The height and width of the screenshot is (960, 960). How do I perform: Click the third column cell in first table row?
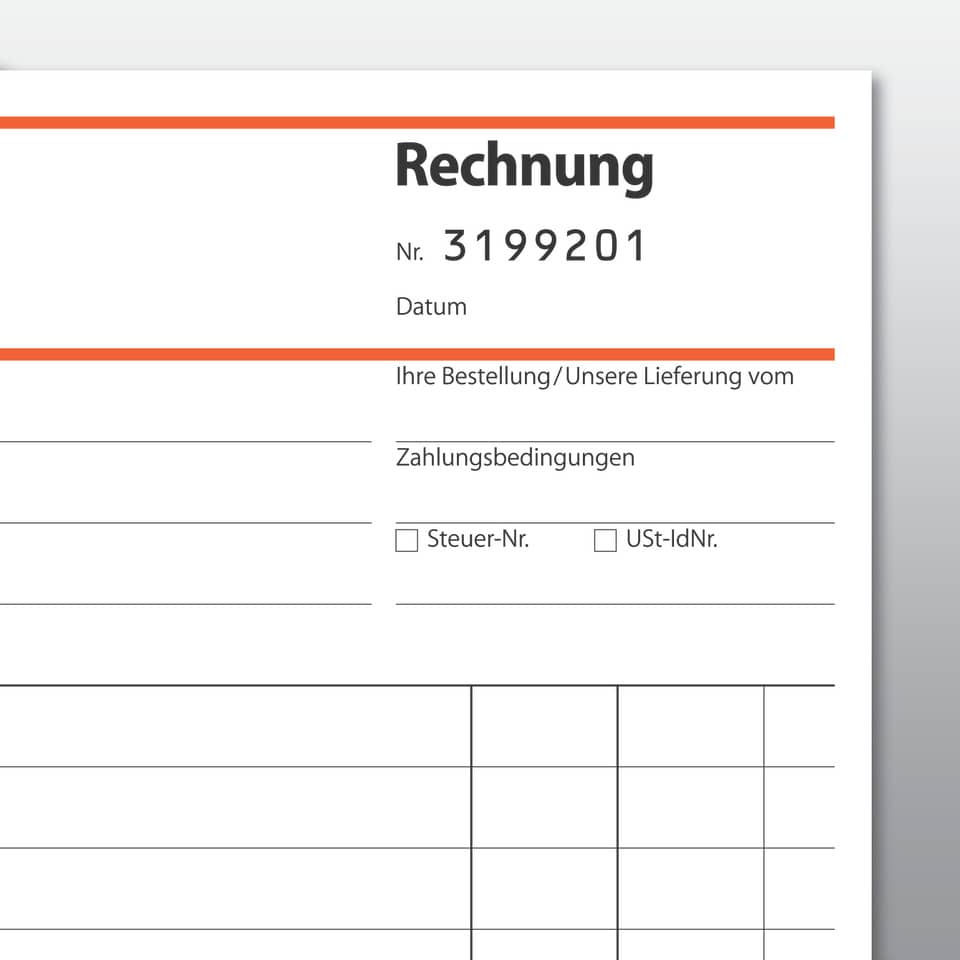pos(690,727)
